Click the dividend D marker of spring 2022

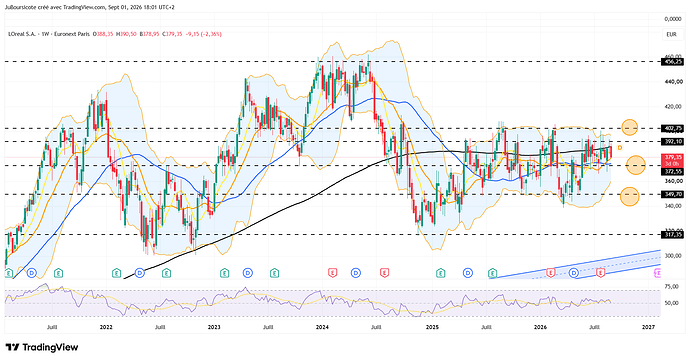pos(139,273)
